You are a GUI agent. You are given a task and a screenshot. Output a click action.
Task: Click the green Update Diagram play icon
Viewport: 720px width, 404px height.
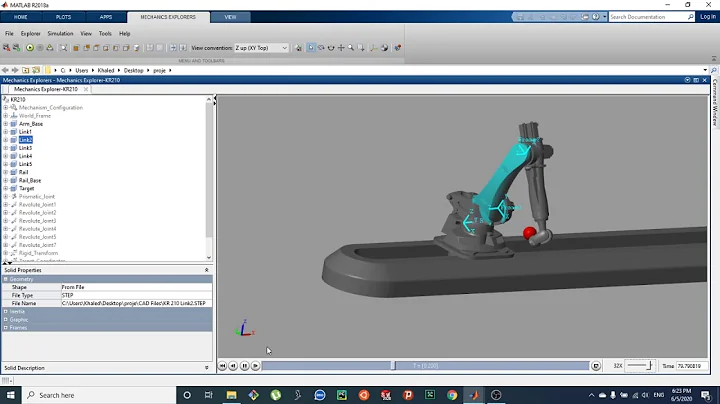tap(30, 48)
